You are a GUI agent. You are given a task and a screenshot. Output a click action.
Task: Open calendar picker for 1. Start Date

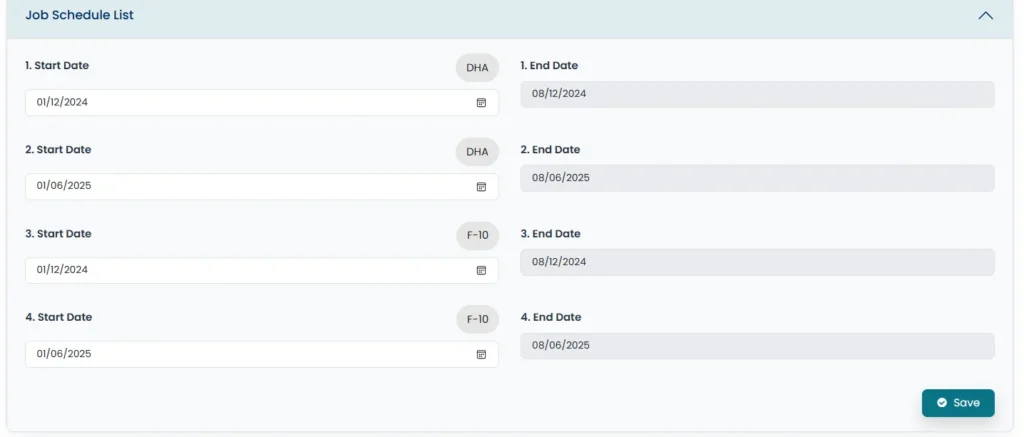tap(481, 103)
